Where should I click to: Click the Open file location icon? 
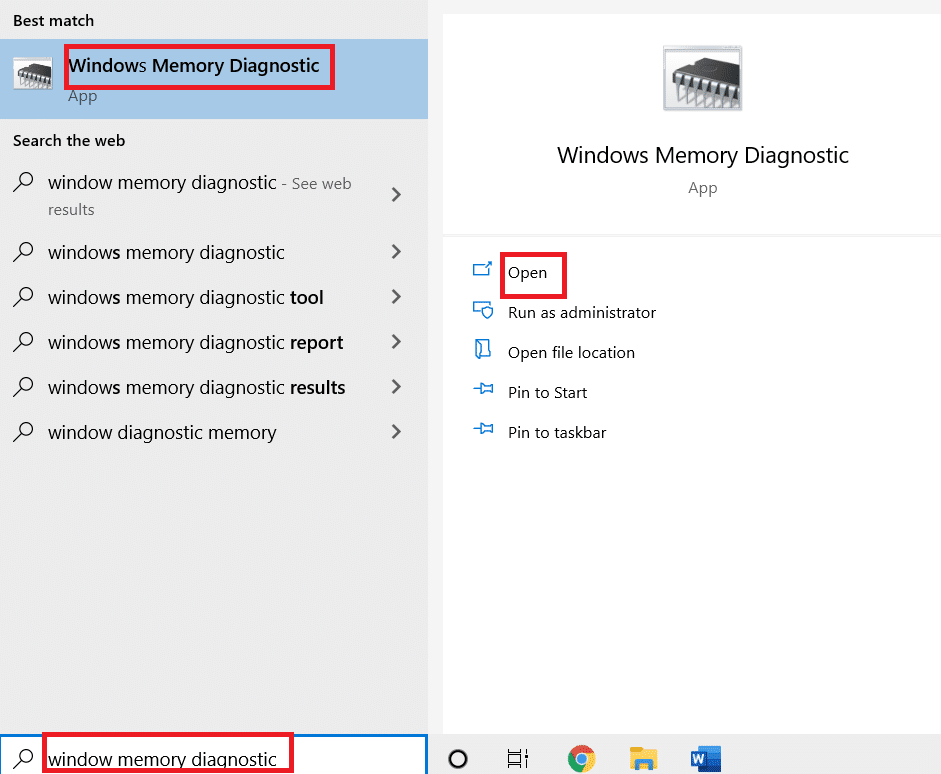tap(483, 351)
